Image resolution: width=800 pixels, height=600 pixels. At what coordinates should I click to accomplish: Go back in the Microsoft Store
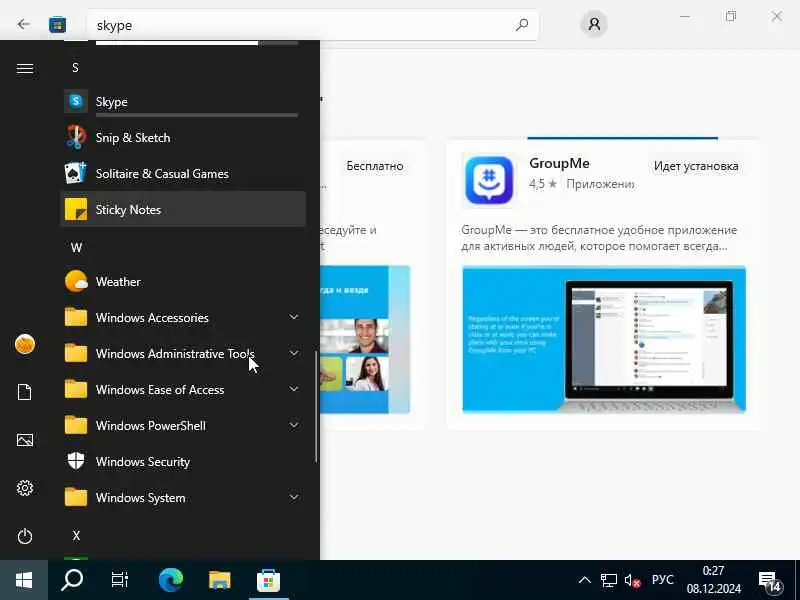tap(23, 24)
